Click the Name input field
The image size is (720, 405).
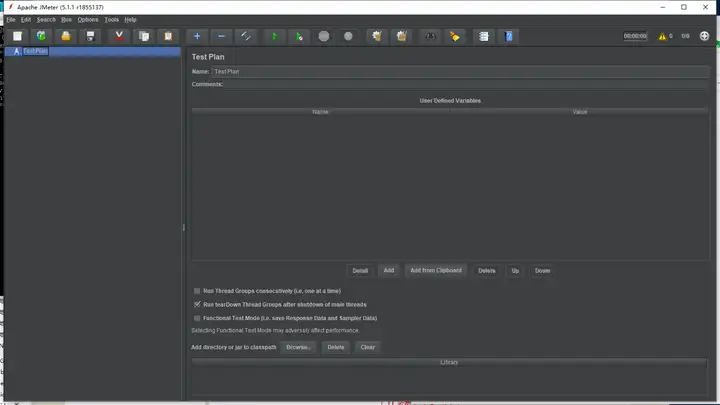coord(461,71)
